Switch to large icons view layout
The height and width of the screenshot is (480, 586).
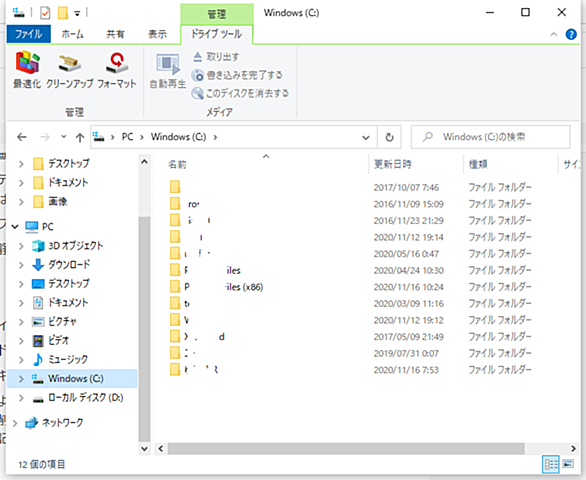click(x=568, y=464)
